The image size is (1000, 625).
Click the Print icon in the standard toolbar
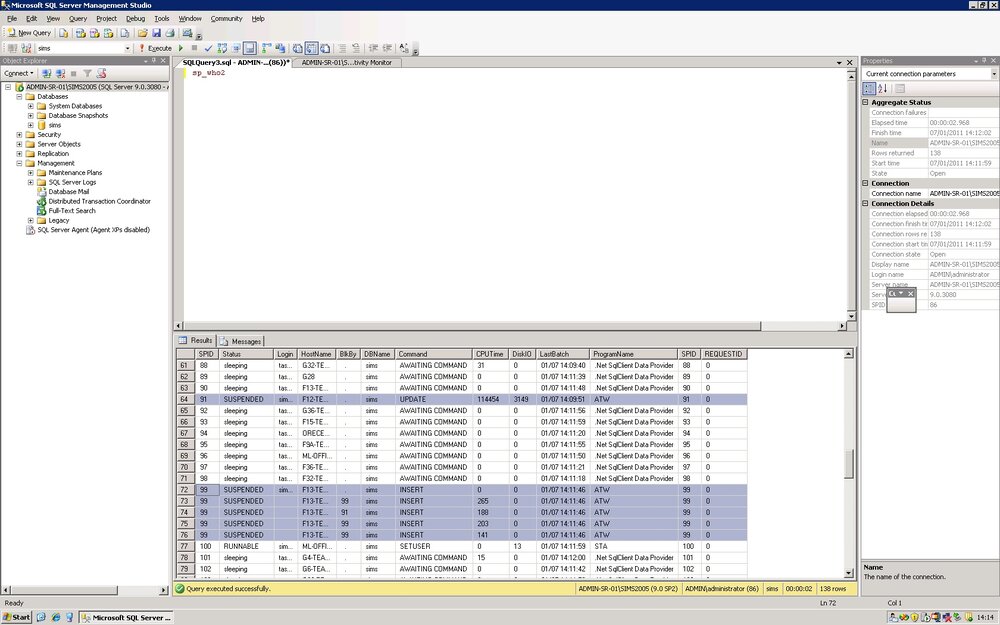(x=170, y=33)
